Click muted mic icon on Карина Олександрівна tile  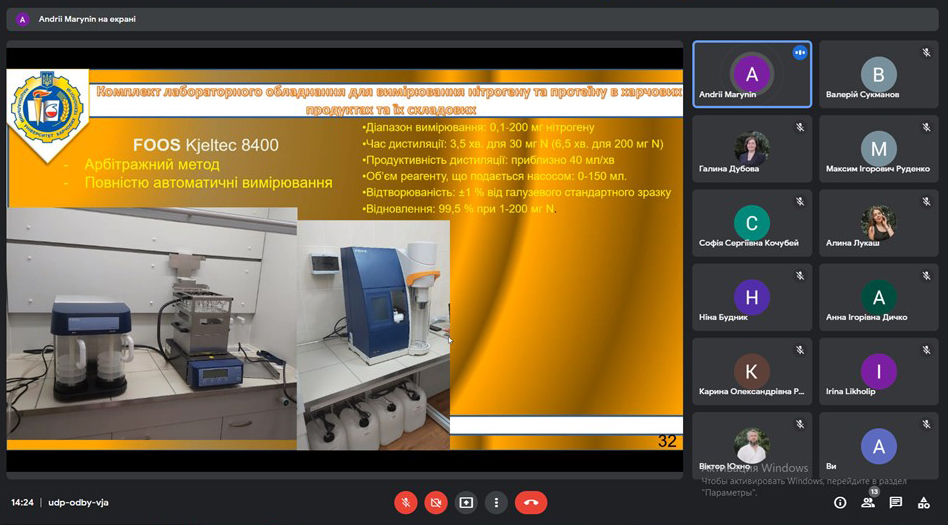[x=800, y=350]
